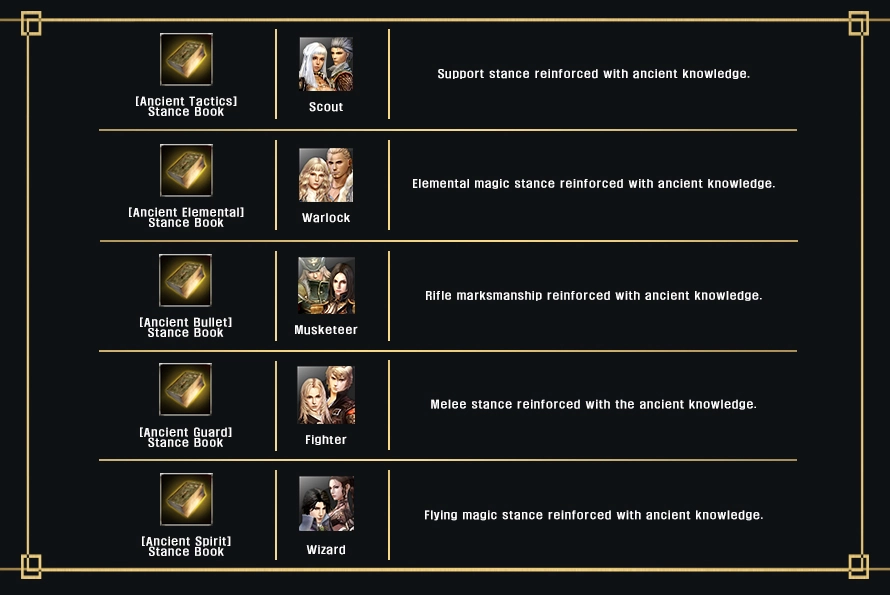Click the Support stance description text

coord(594,74)
